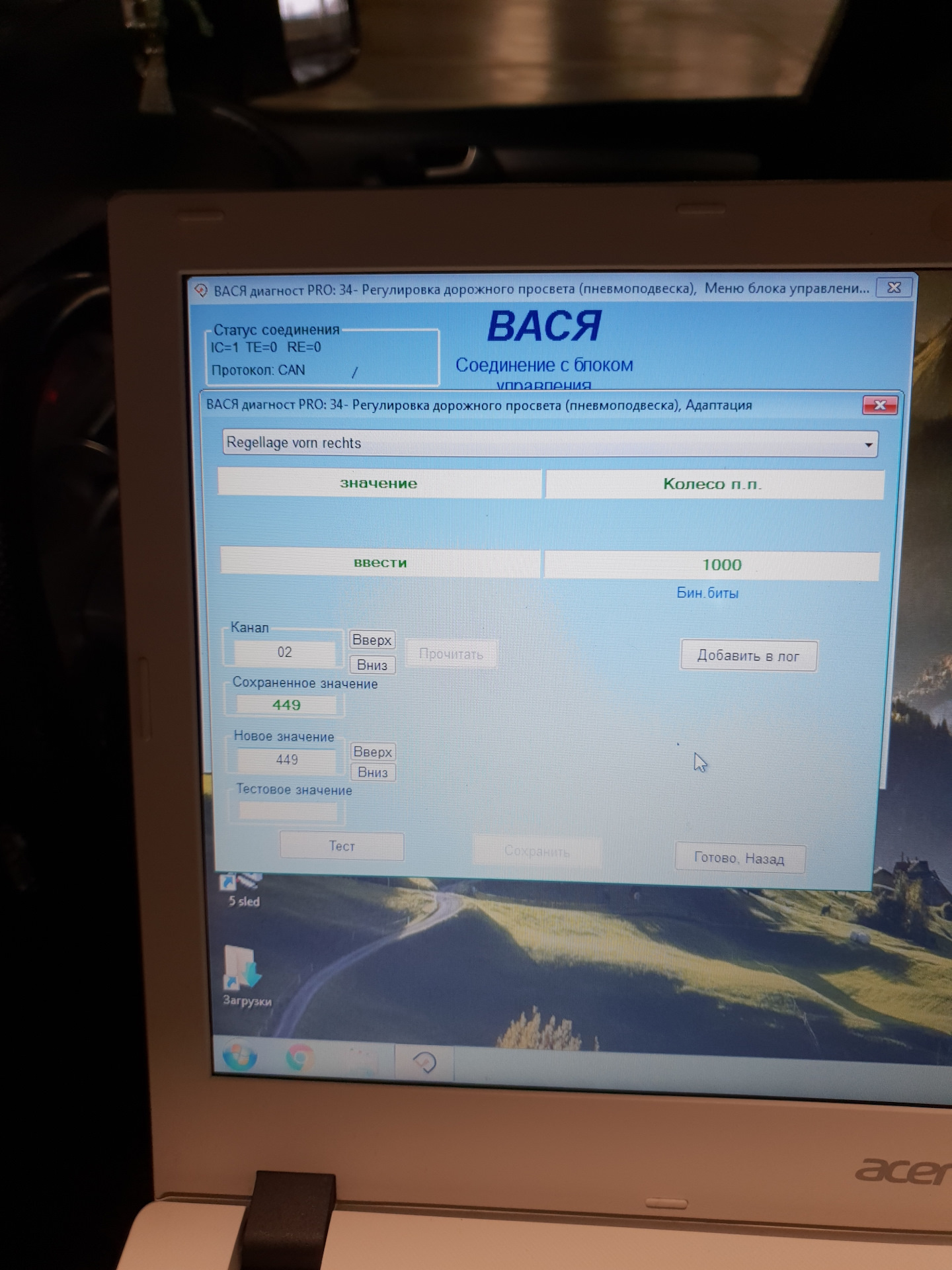Screen dimensions: 952x1270
Task: Open the Regellage vorn rechts dropdown
Action: (550, 443)
